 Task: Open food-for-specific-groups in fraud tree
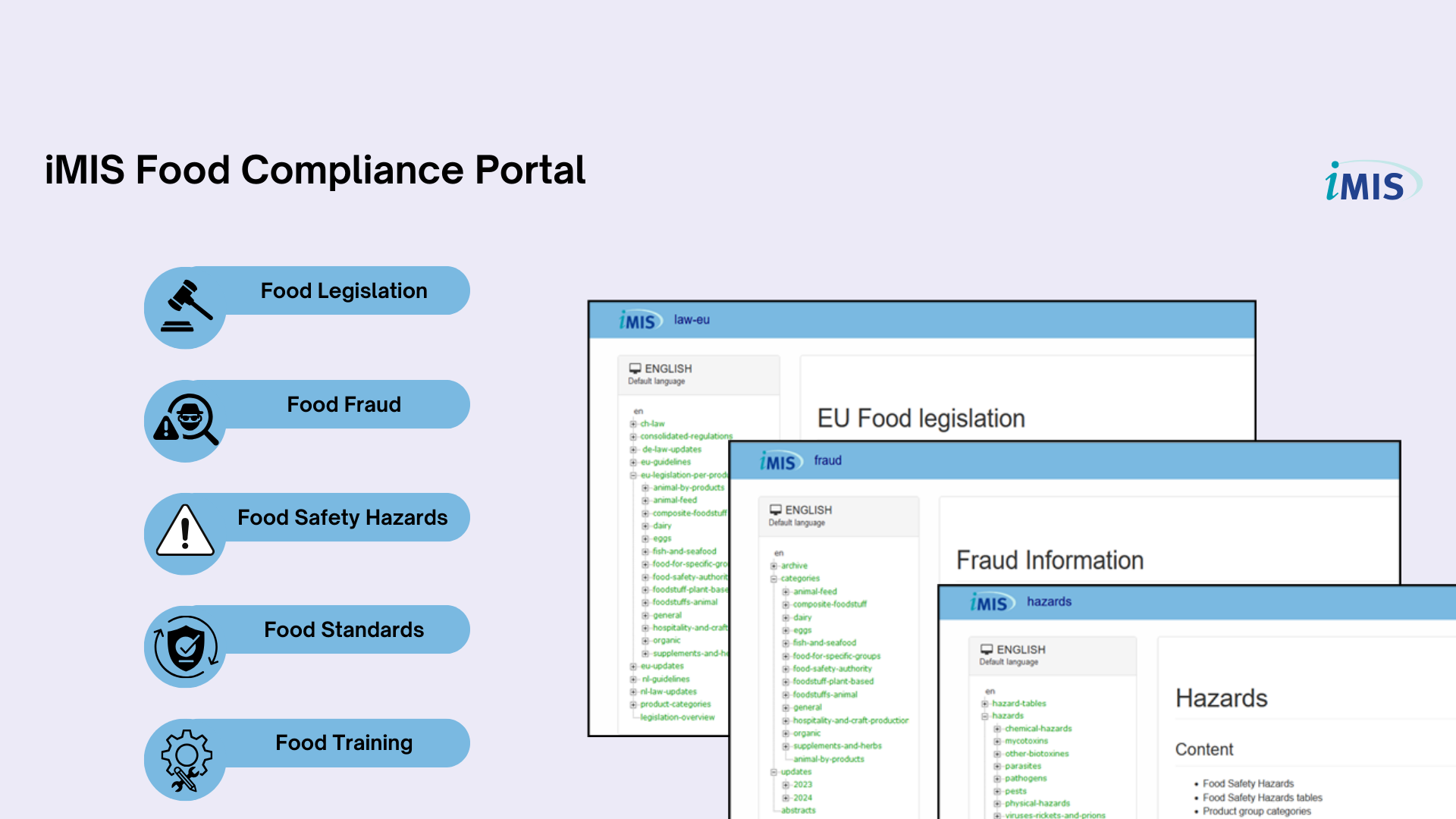pyautogui.click(x=836, y=656)
